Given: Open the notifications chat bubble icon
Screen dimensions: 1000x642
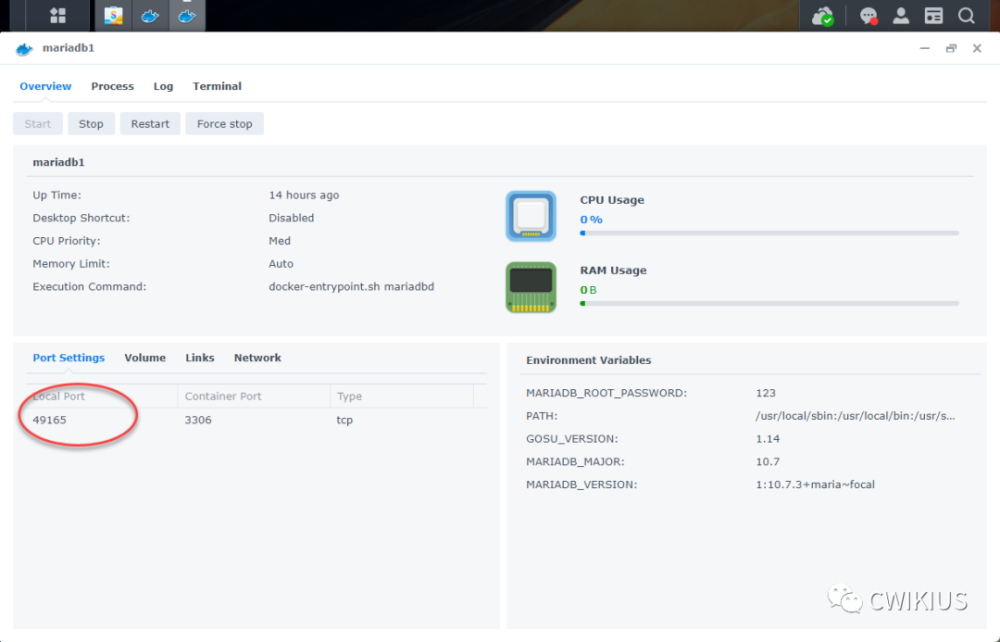Looking at the screenshot, I should pyautogui.click(x=869, y=16).
